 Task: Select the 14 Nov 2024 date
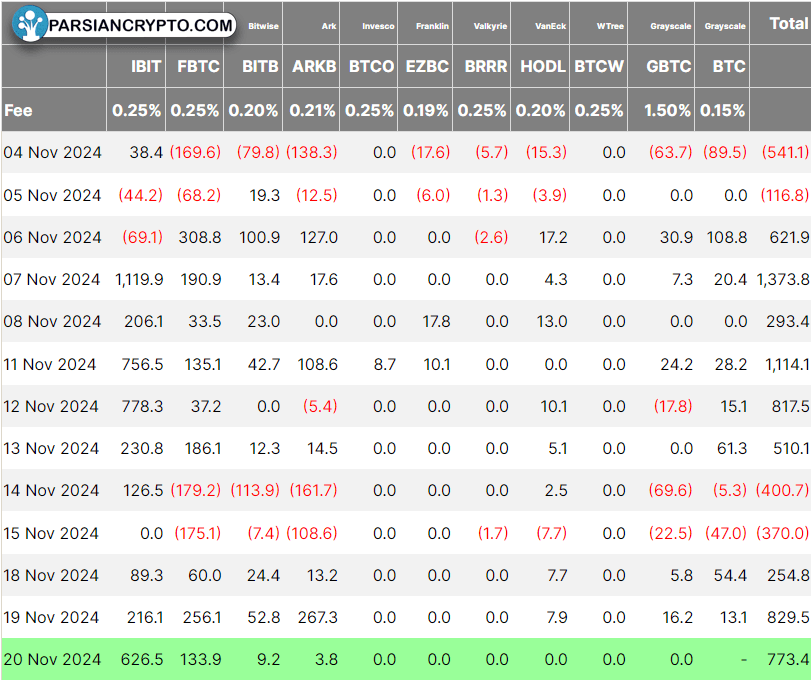tap(51, 490)
